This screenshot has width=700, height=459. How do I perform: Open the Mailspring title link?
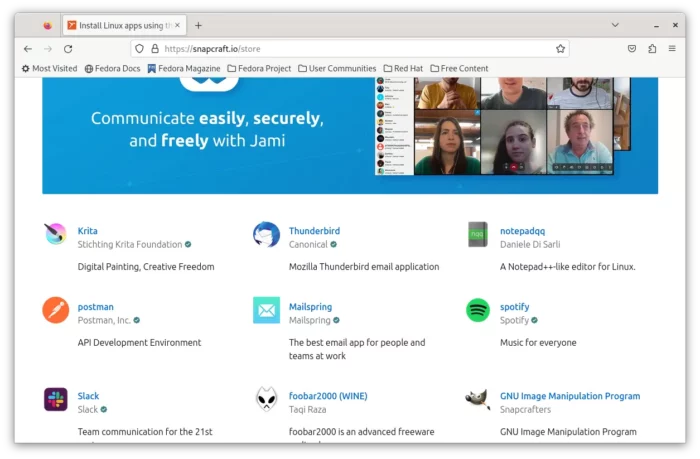(x=310, y=307)
